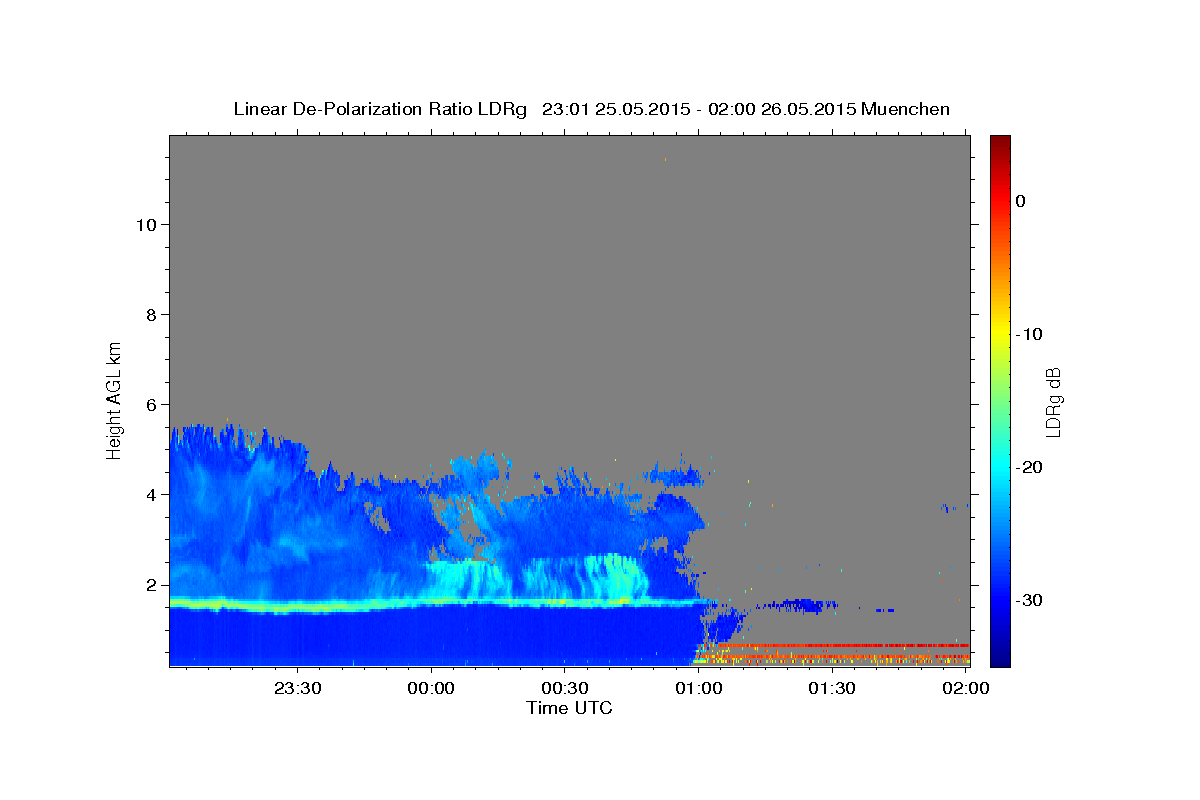
Task: Click the dark blue bottom of the colorbar
Action: click(1000, 657)
